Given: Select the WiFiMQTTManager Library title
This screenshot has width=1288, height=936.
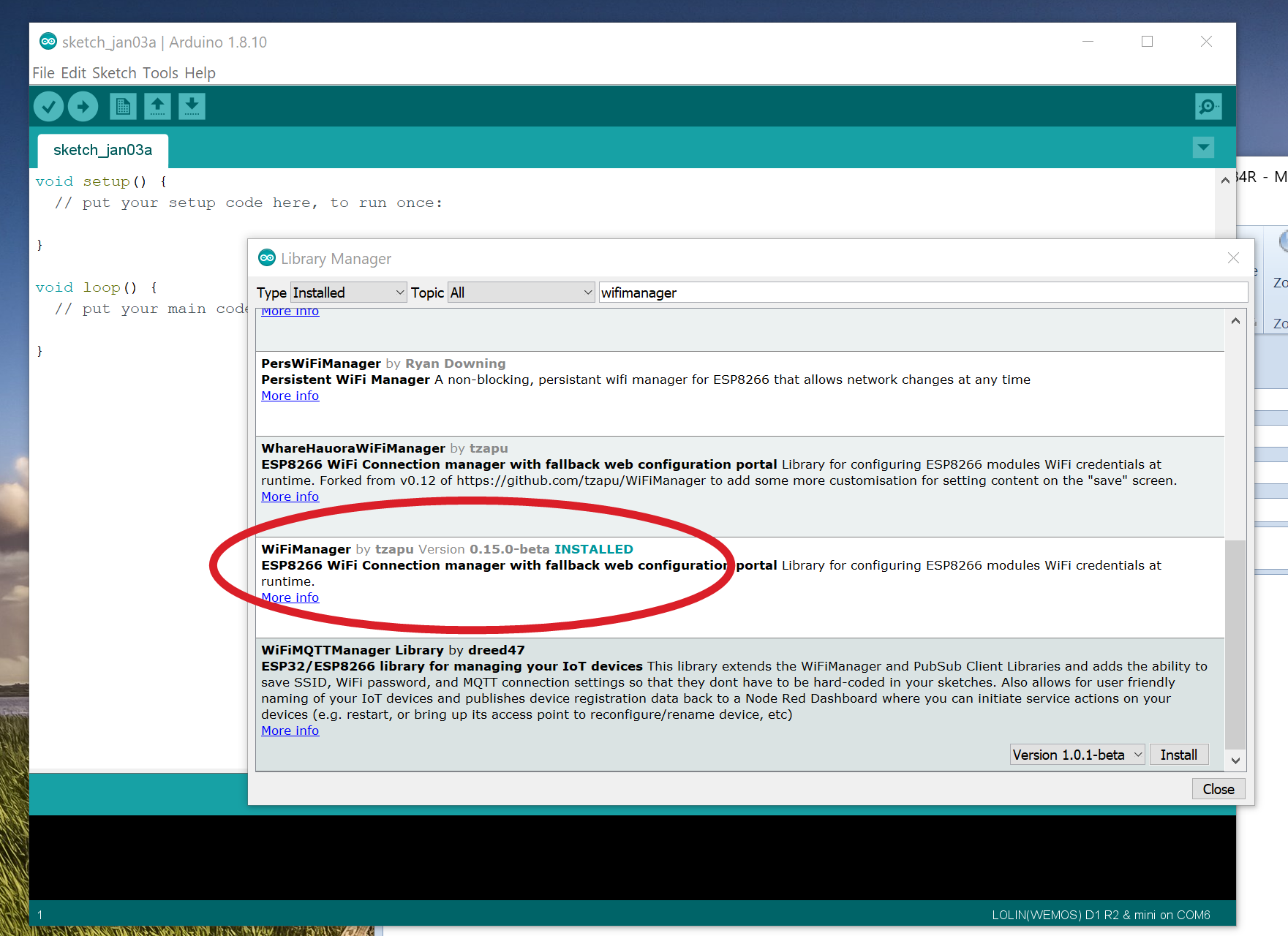Looking at the screenshot, I should coord(353,650).
